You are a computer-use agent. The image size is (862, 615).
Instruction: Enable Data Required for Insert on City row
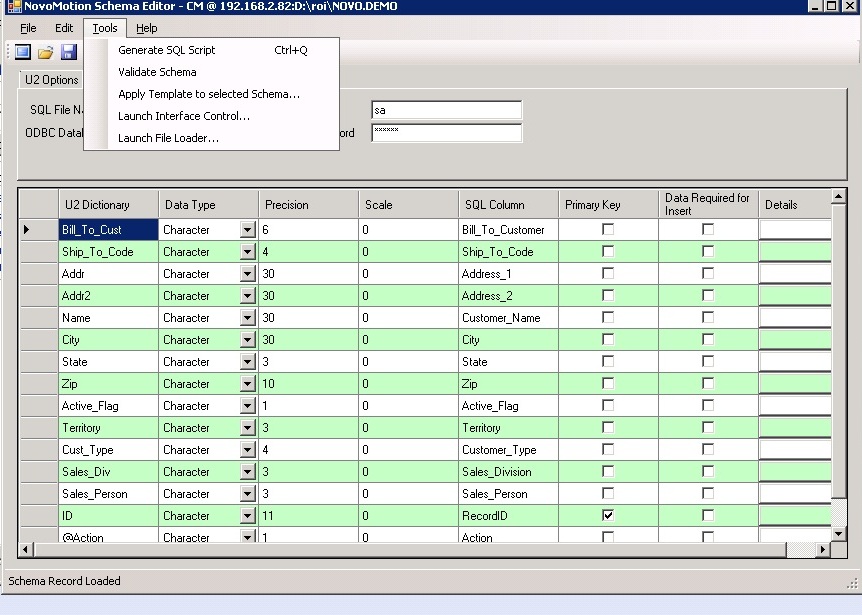708,339
